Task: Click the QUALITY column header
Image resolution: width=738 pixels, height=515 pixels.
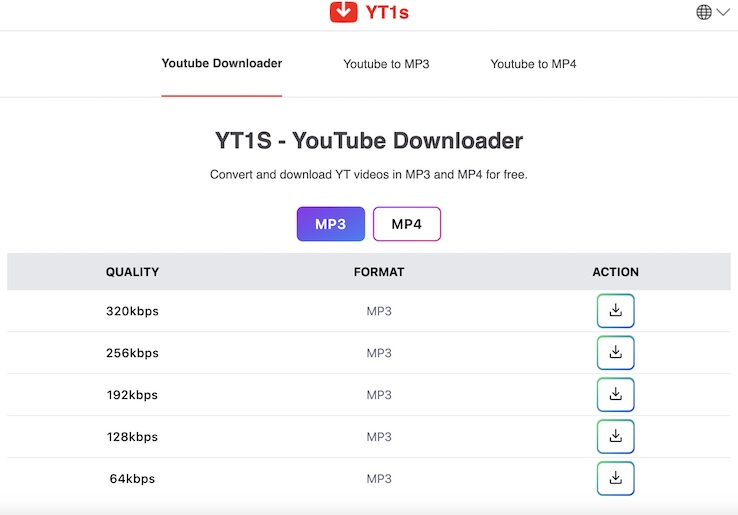Action: coord(132,272)
